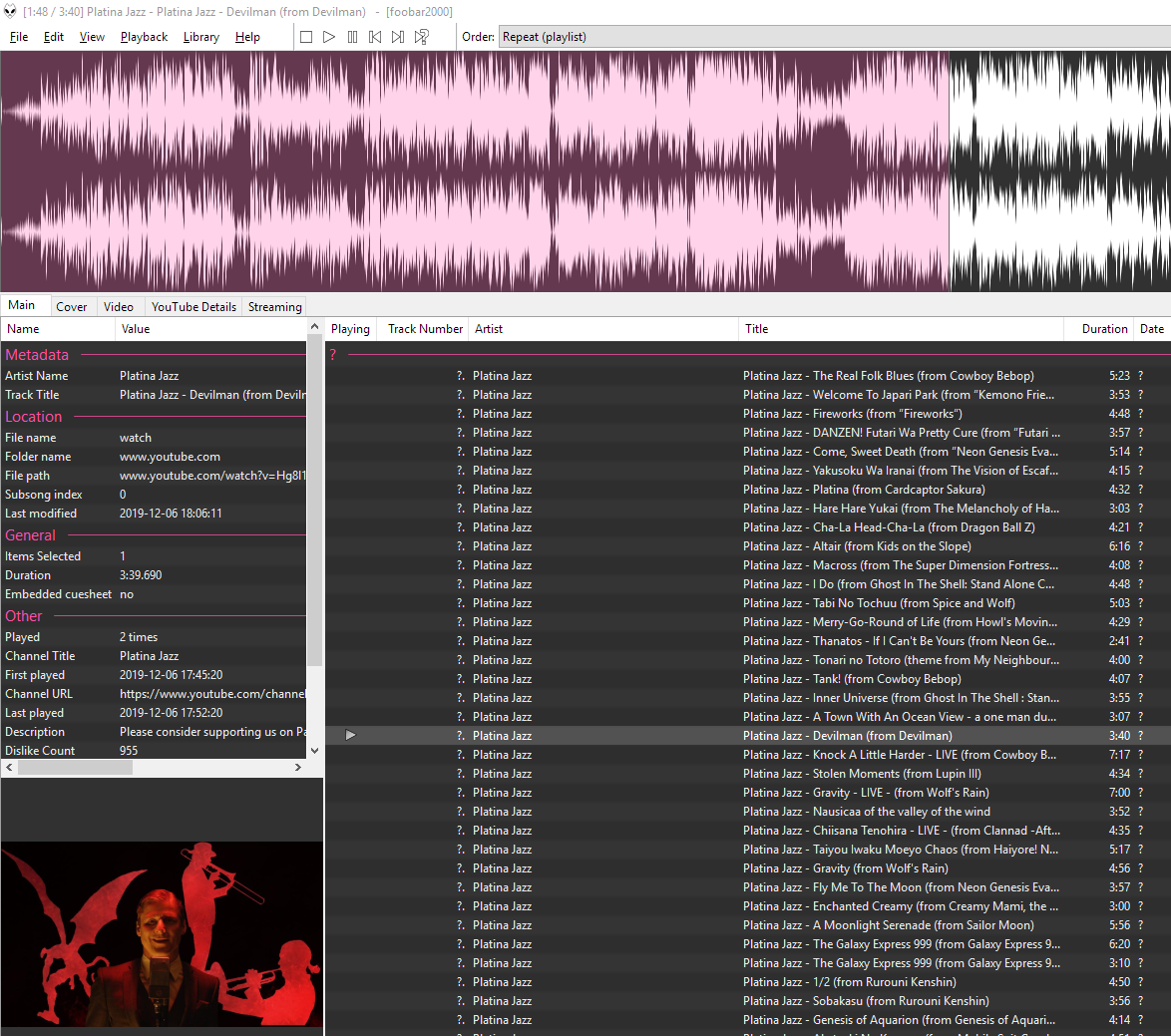Screen dimensions: 1171x1036
Task: Open the Playback menu
Action: [145, 37]
